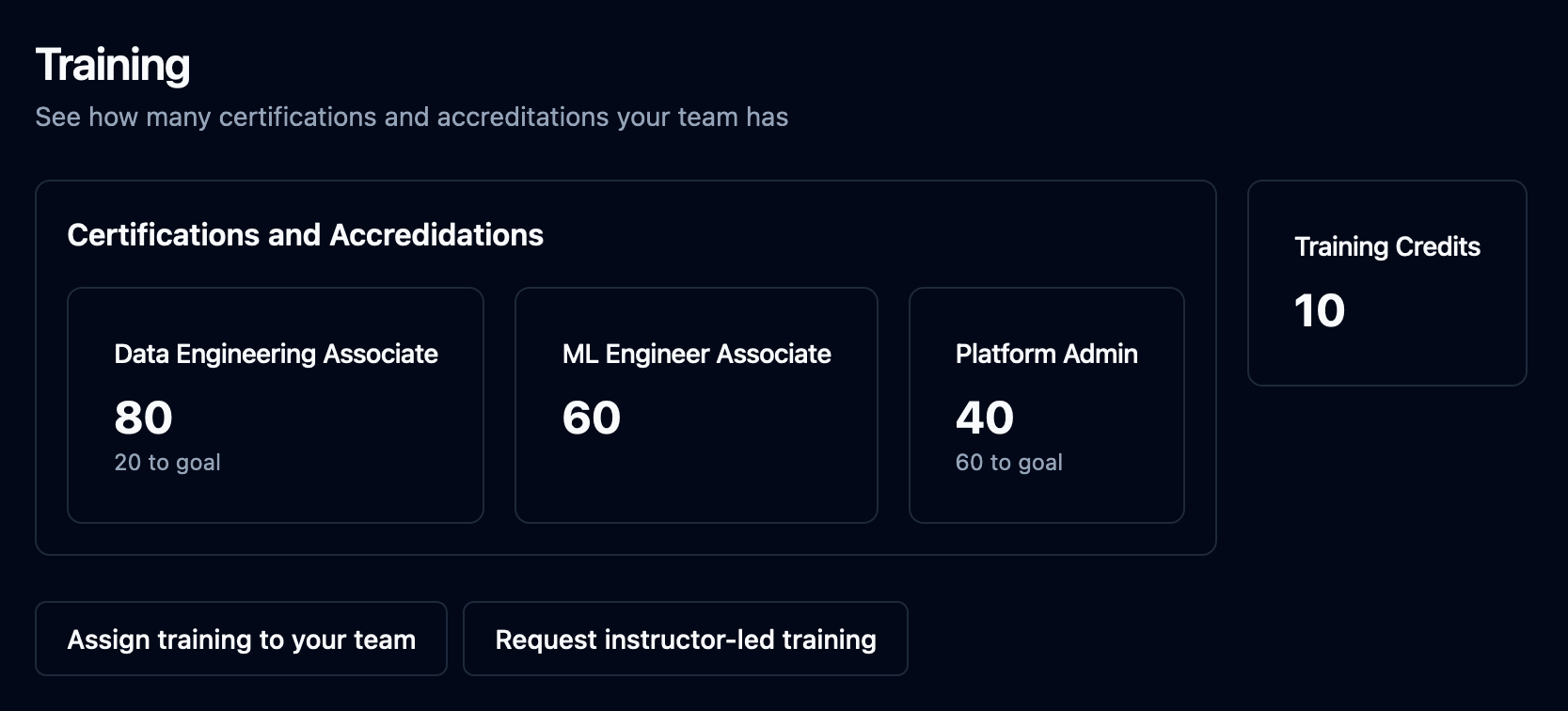This screenshot has height=711, width=1568.
Task: Click the 80 count for Data Engineering
Action: [x=144, y=418]
